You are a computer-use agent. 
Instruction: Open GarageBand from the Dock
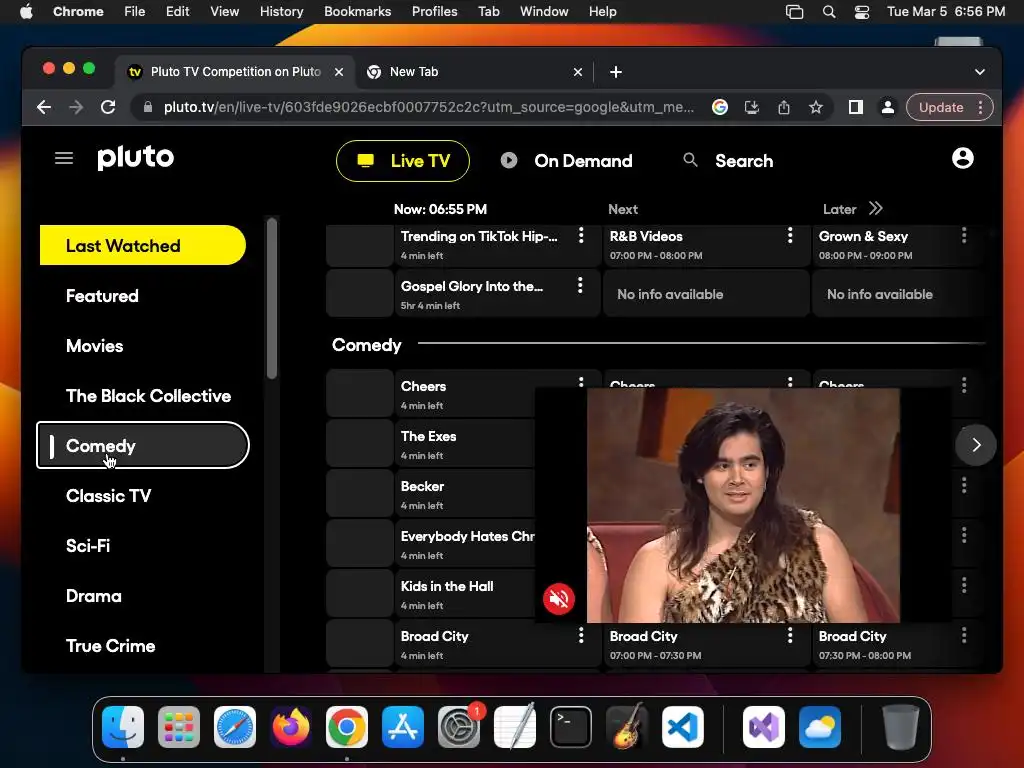pos(627,727)
